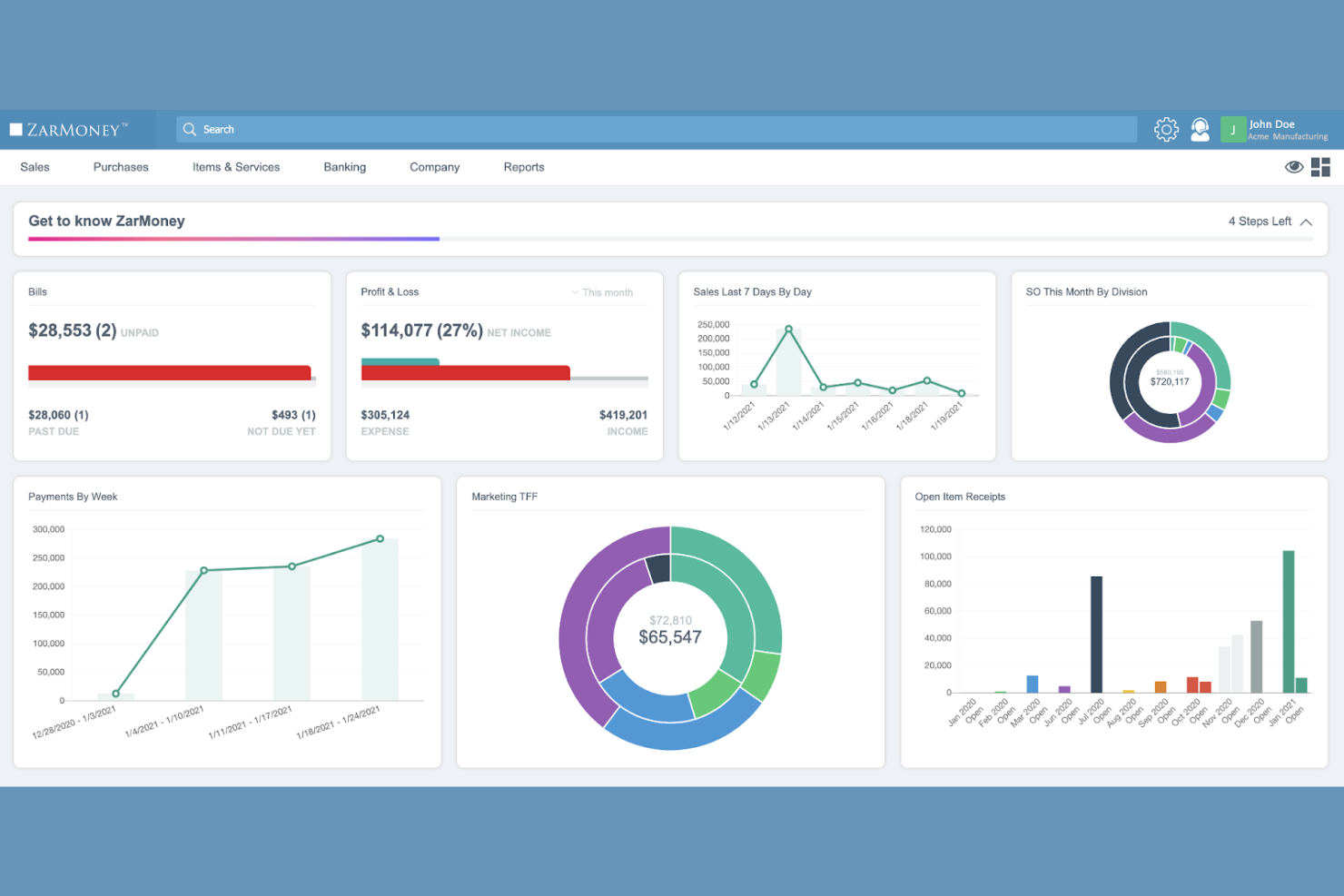Click the 1/13/2021 peak point in sales chart

coord(788,330)
